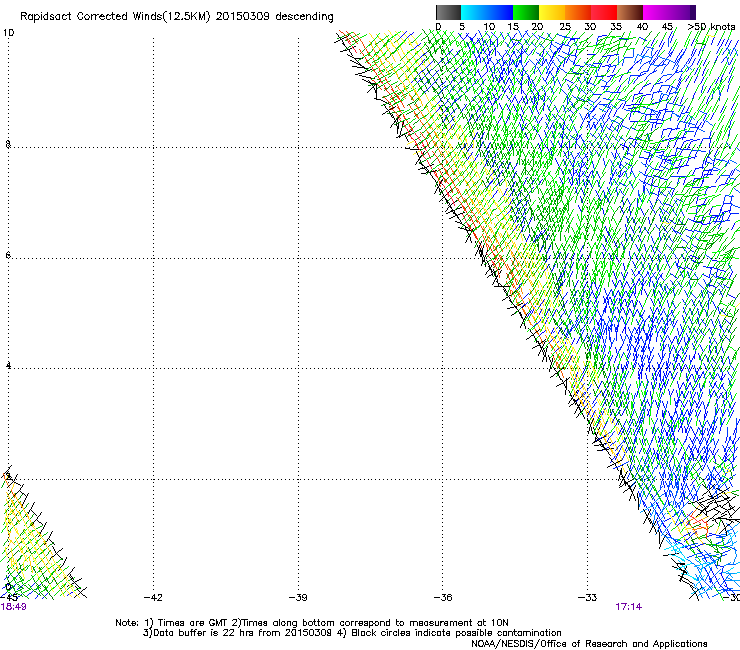The width and height of the screenshot is (740, 650).
Task: Click the green 15-20 knots legend segment
Action: click(x=526, y=12)
